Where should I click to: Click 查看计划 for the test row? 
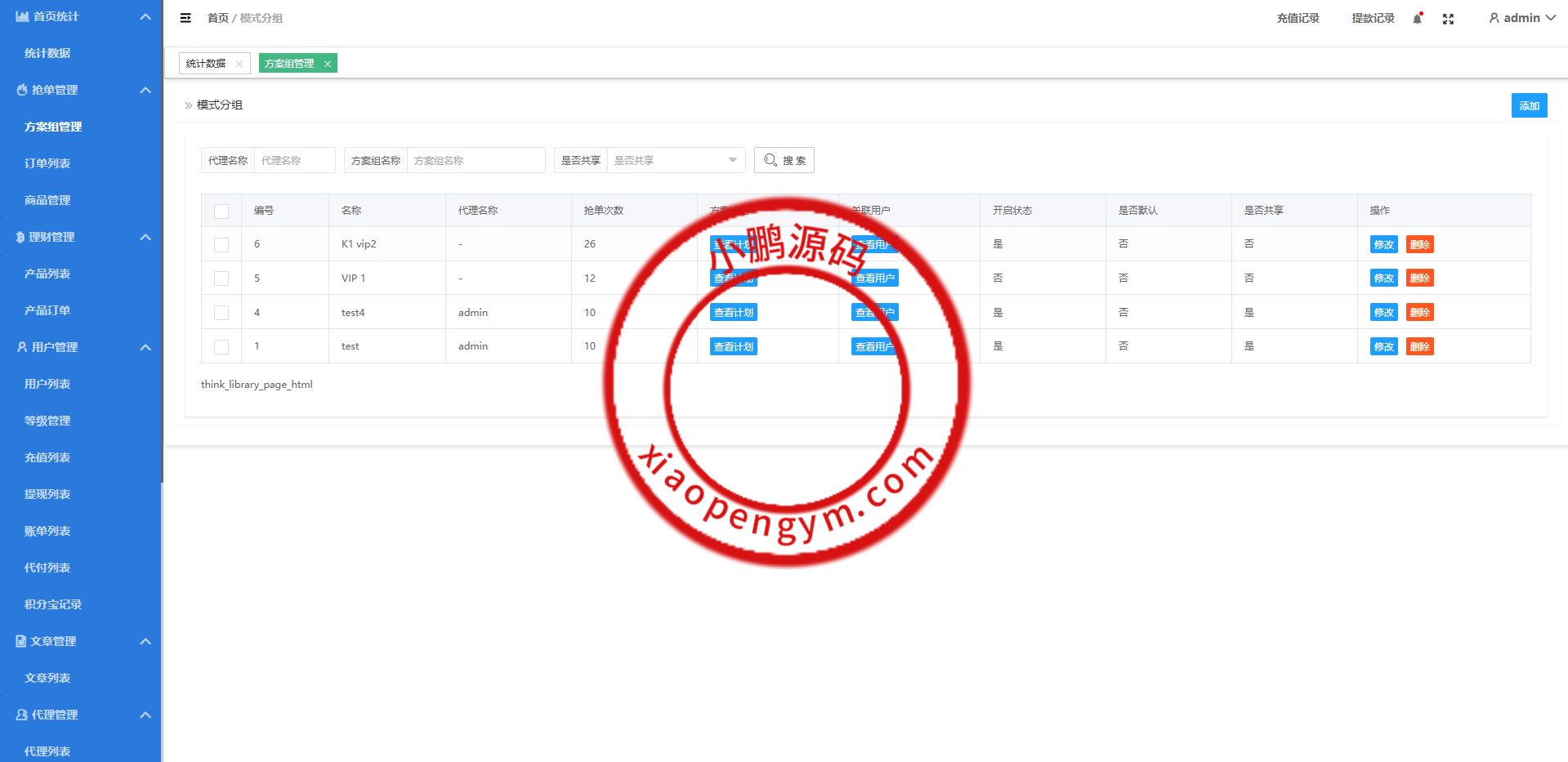tap(733, 347)
